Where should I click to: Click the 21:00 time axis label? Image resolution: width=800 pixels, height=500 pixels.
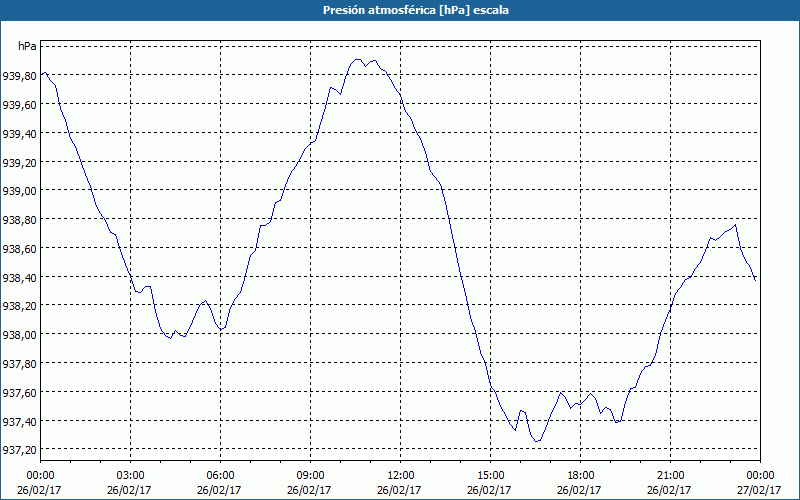(x=670, y=476)
